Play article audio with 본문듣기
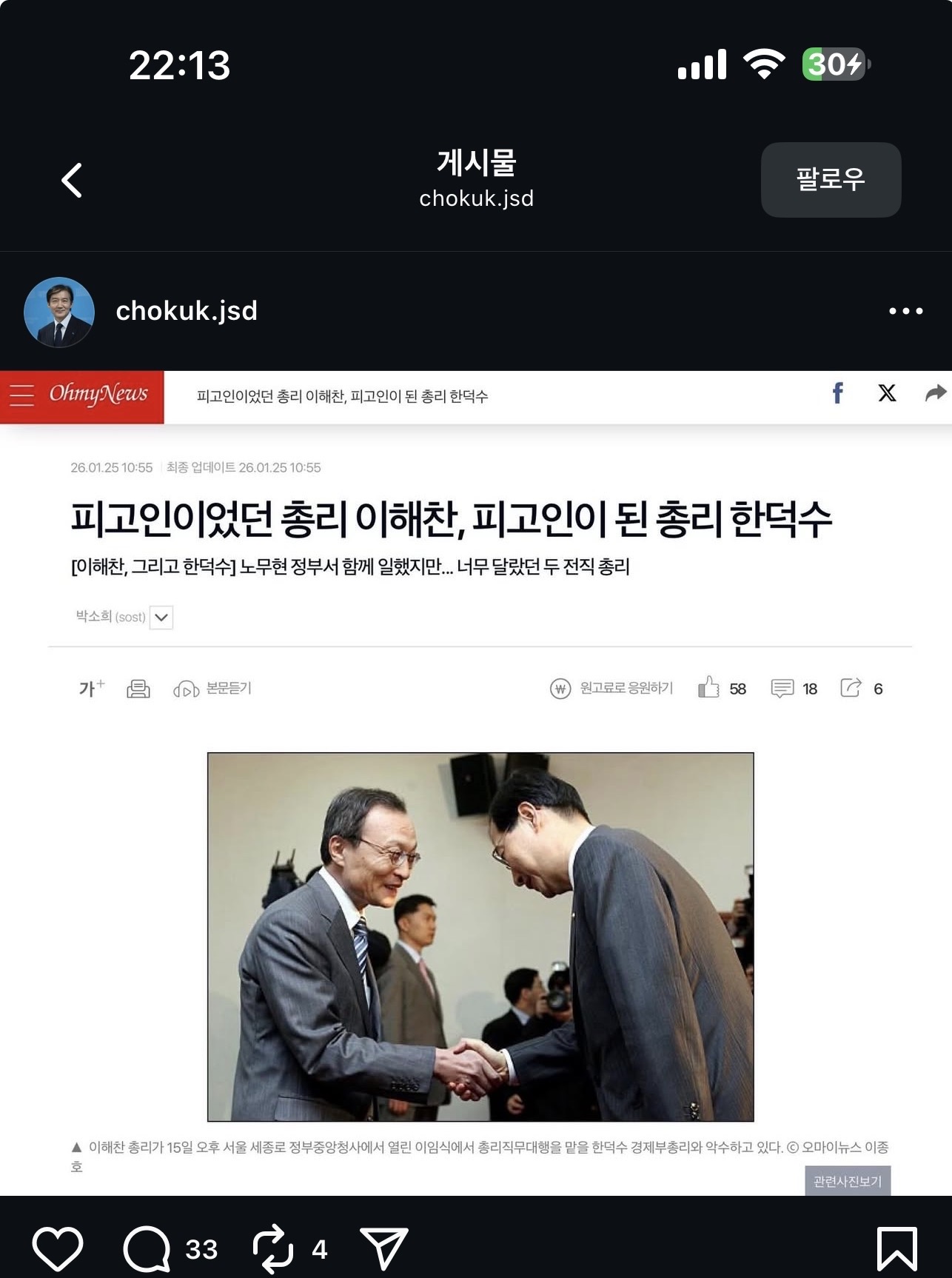Image resolution: width=952 pixels, height=1278 pixels. click(212, 689)
